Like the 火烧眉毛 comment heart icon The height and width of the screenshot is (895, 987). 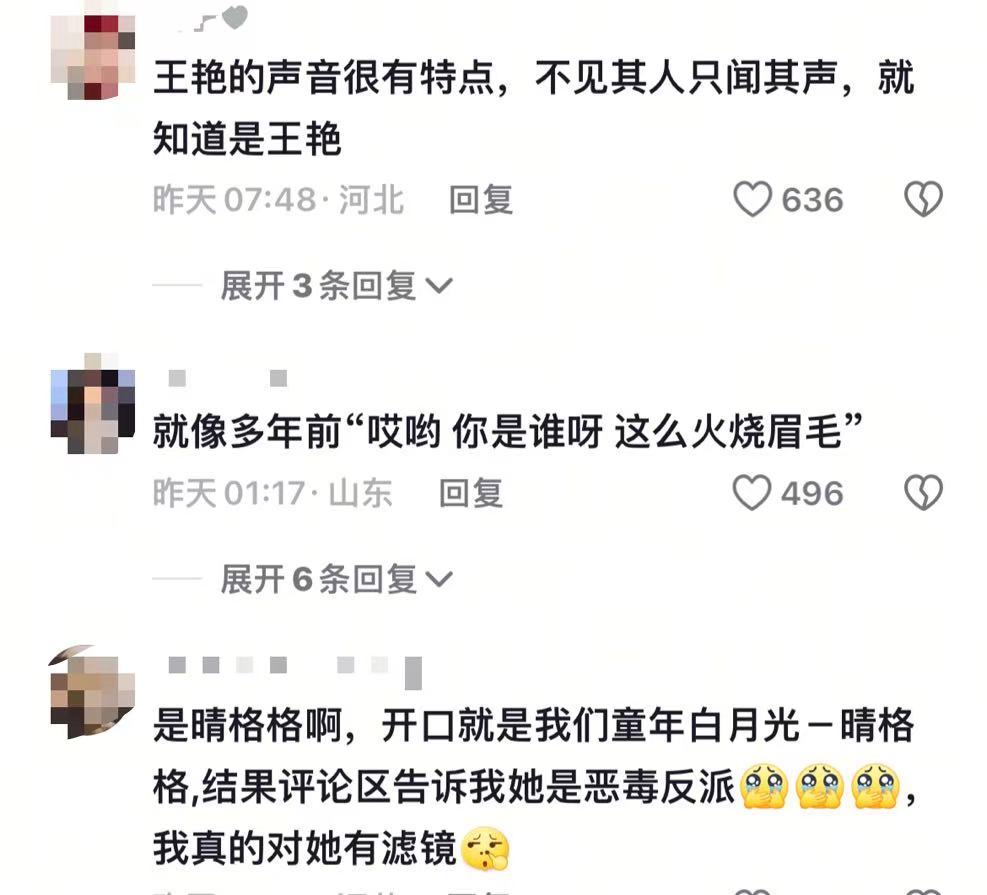(752, 492)
